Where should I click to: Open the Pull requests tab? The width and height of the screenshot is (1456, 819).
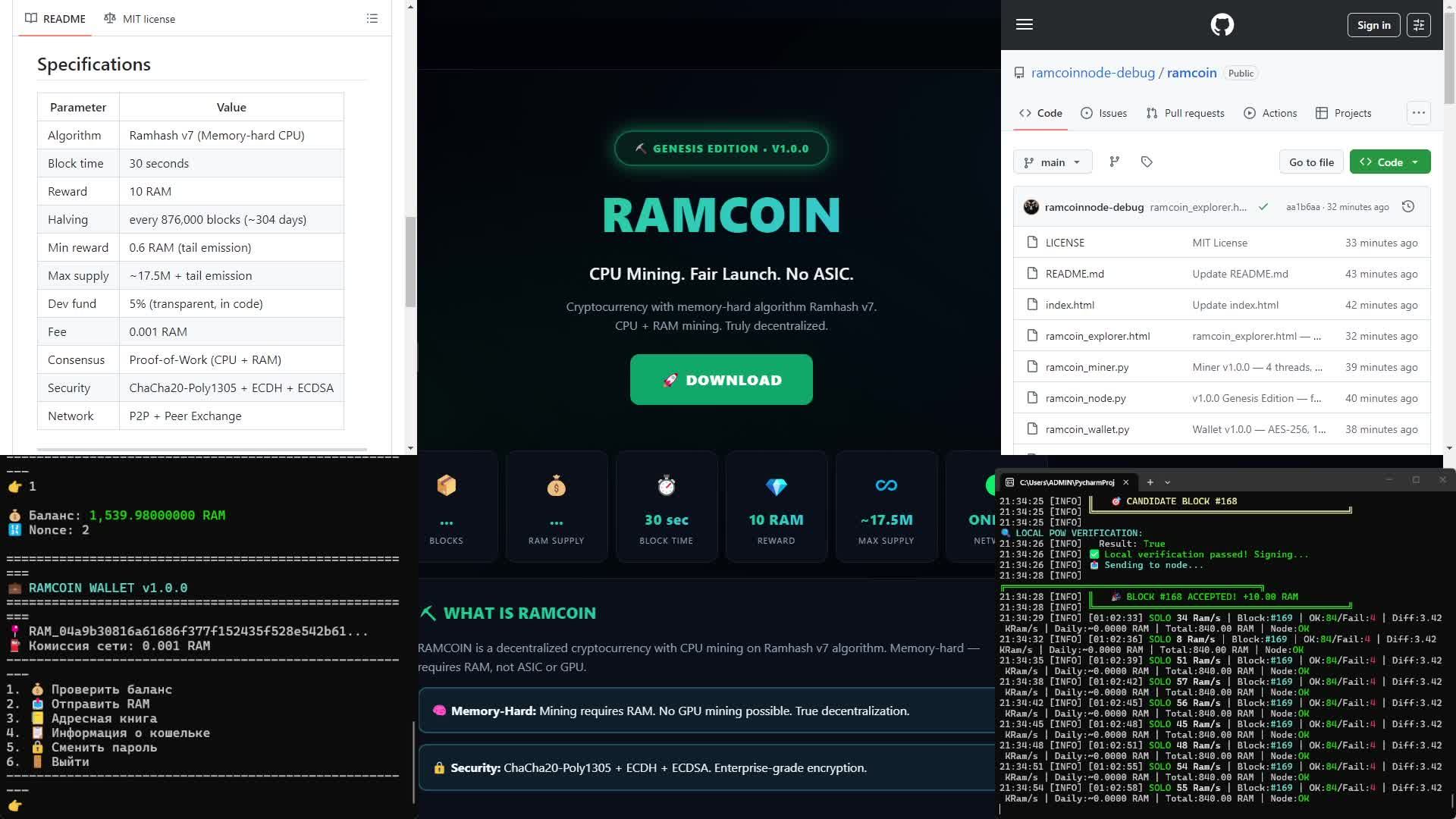point(1185,113)
